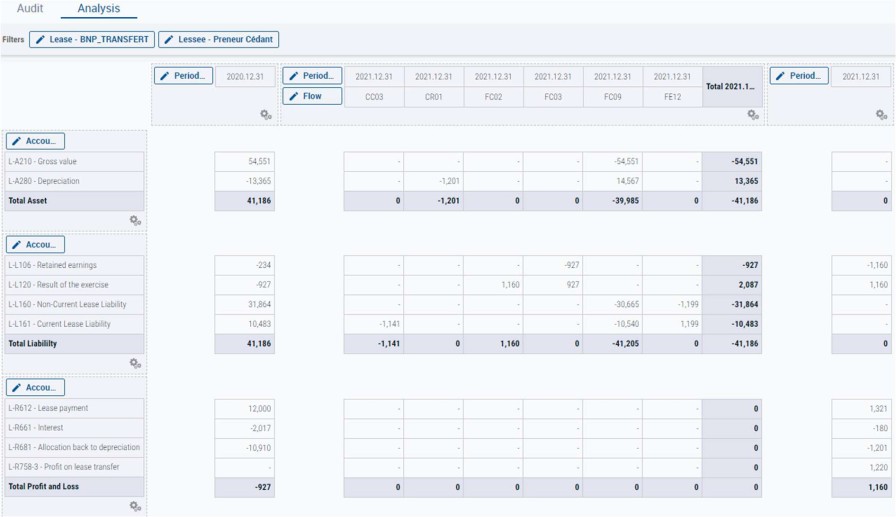Edit the Lessee - Preneur Cédant filter
The height and width of the screenshot is (517, 896).
click(x=219, y=39)
